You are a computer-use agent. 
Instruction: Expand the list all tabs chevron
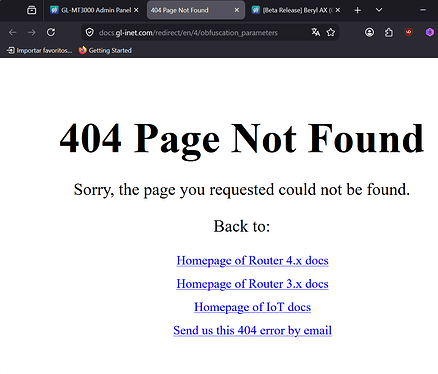pyautogui.click(x=379, y=10)
